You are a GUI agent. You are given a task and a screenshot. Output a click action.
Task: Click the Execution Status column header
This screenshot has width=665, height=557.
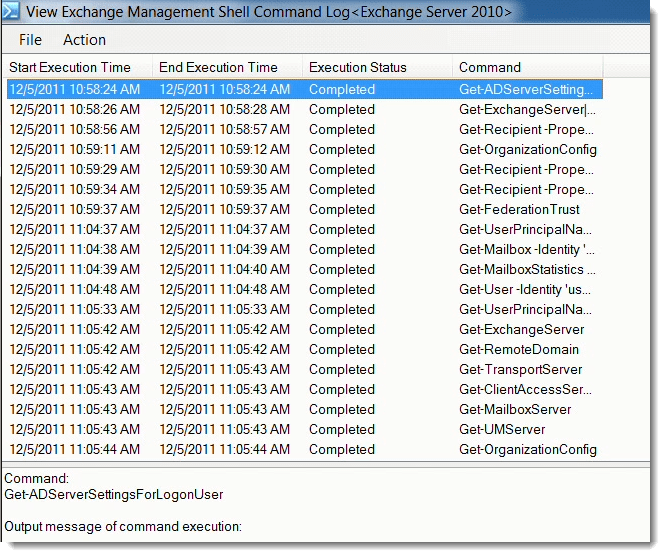[358, 67]
